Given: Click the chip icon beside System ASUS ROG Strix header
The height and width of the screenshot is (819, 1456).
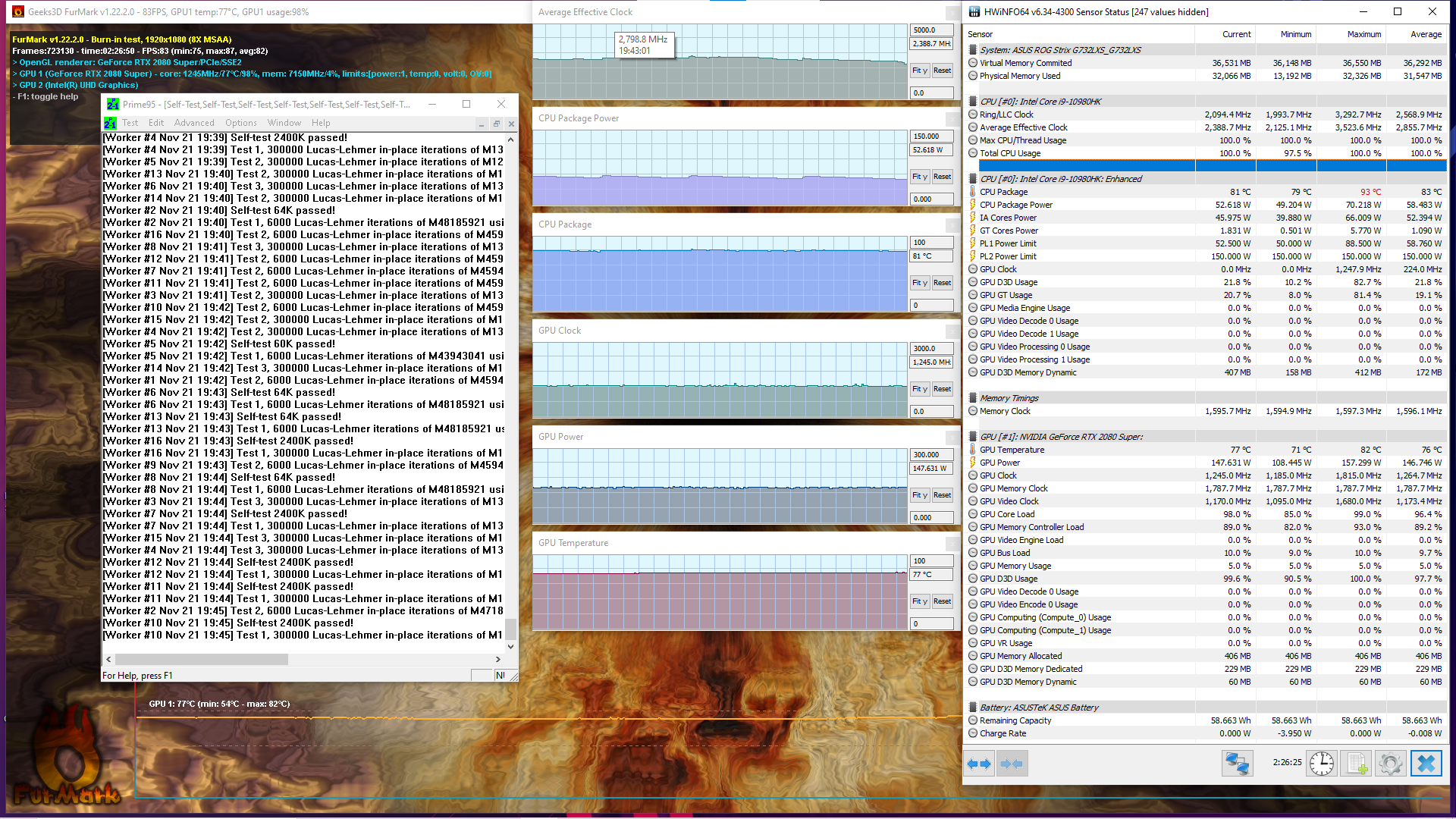Looking at the screenshot, I should click(x=973, y=50).
